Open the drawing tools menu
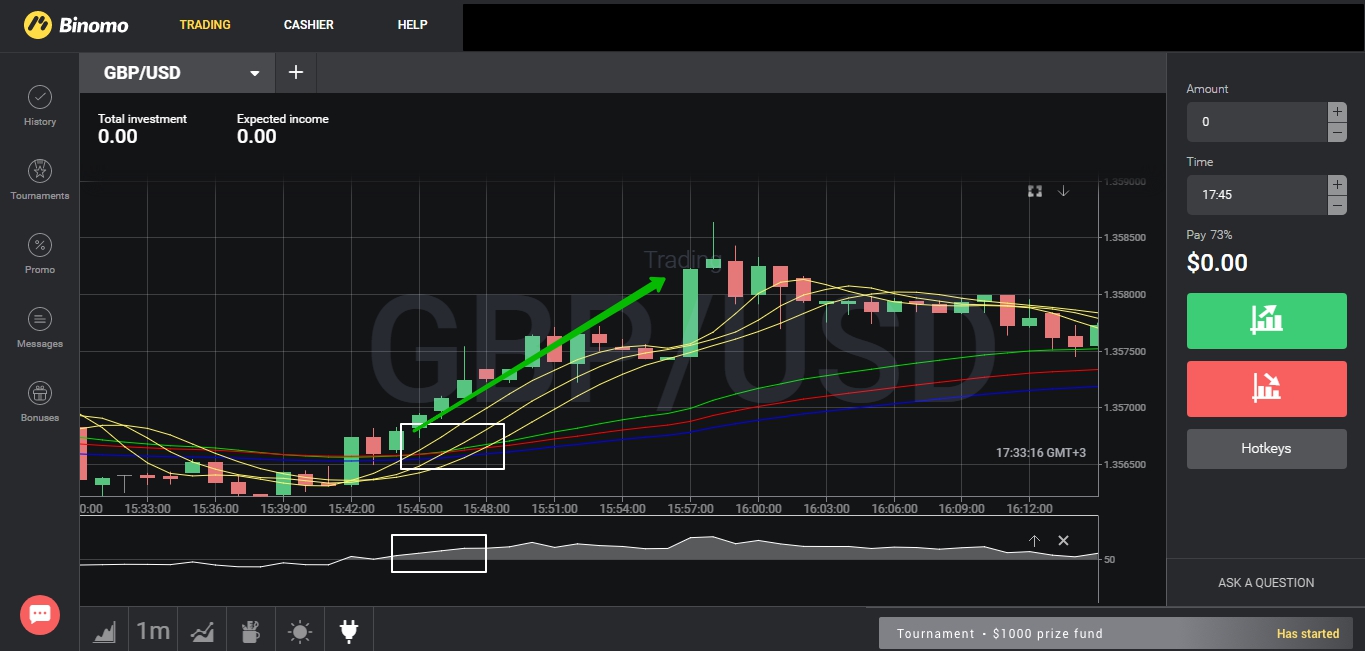Screen dimensions: 1365x651 pos(250,631)
